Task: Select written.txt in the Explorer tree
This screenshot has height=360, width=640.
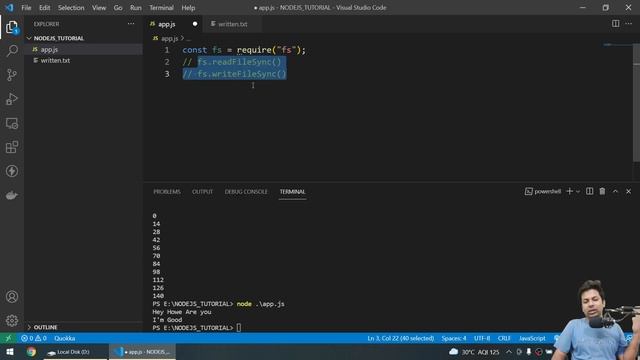Action: pyautogui.click(x=83, y=60)
